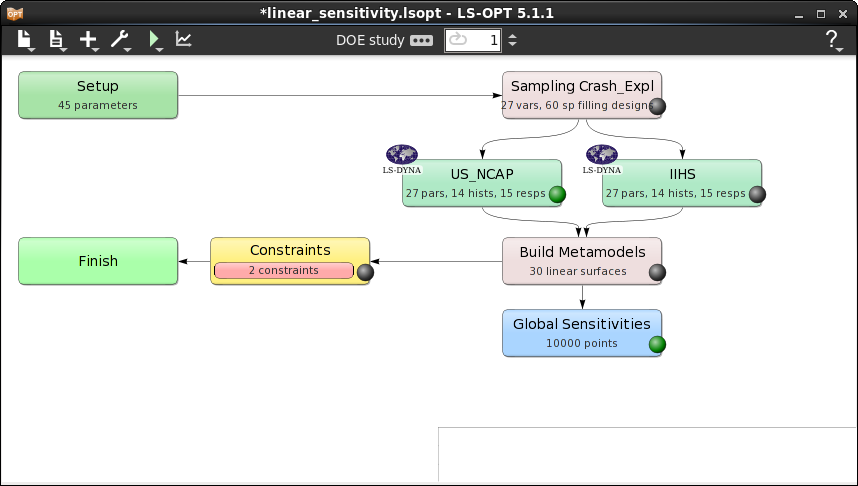Click gray status LED on IIHS

coord(757,194)
